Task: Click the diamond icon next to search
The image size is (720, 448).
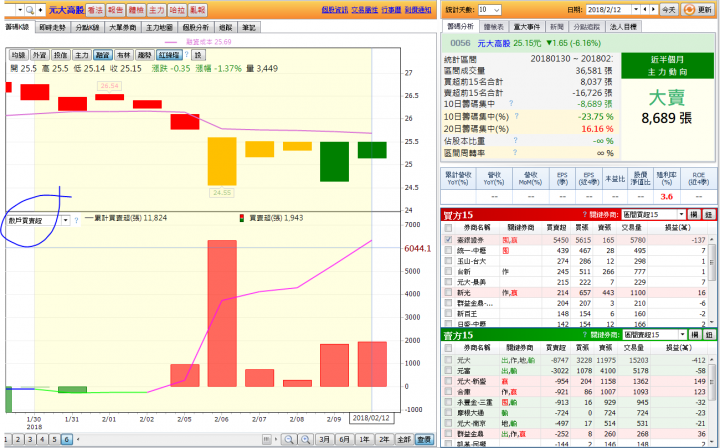Action: 41,10
